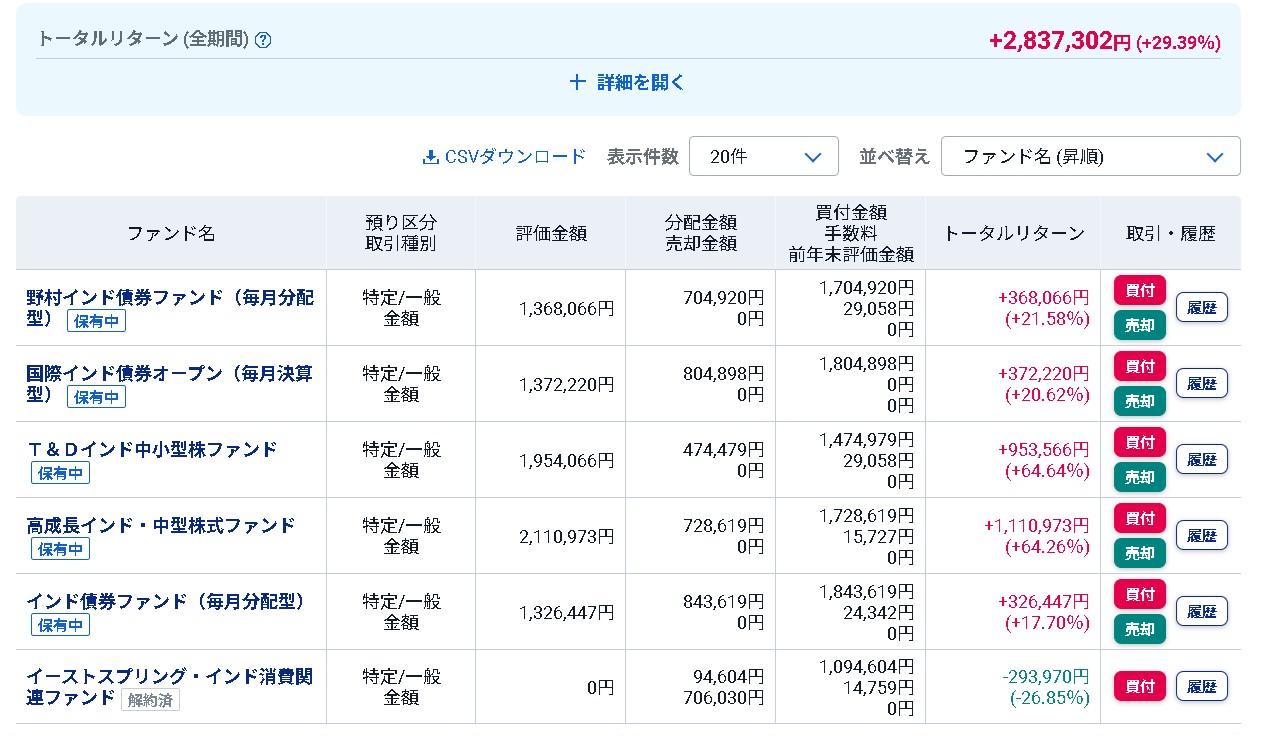Open 国際インド債券オープン fund link
1275x741 pixels.
169,374
